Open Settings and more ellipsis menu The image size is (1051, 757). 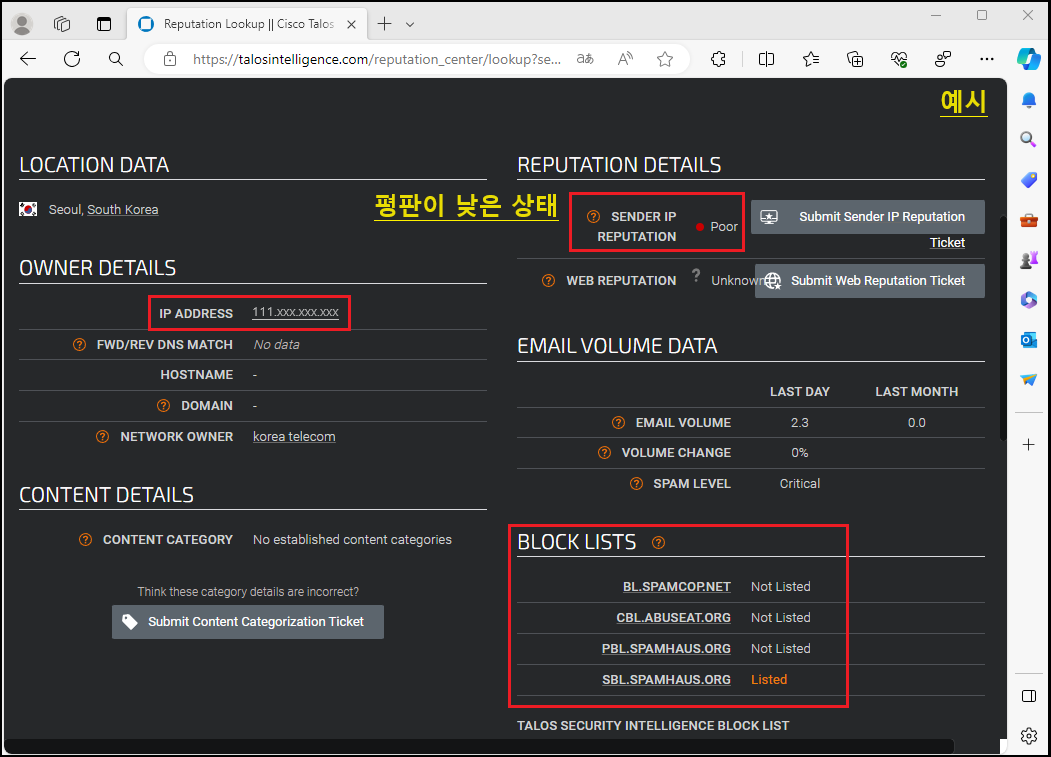coord(987,59)
